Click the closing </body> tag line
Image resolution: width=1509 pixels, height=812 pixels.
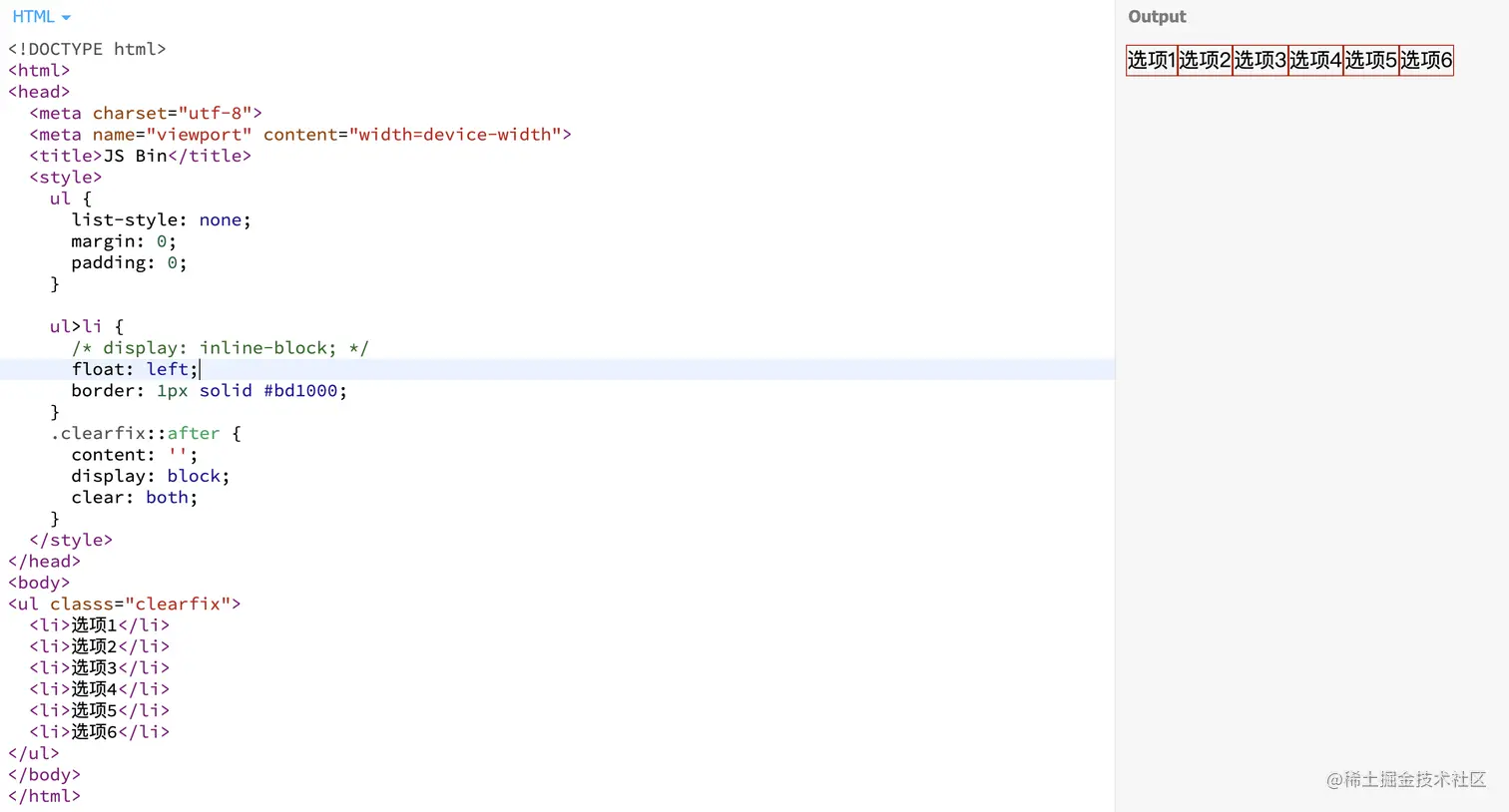(x=44, y=774)
